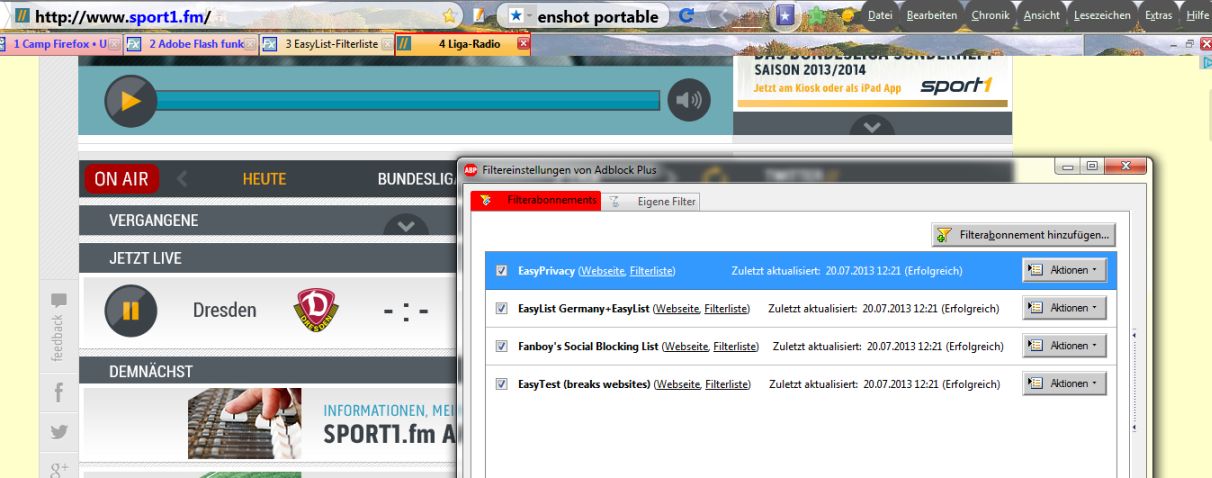Open Aktionen dropdown for EasyTest
The image size is (1212, 478).
(x=1064, y=383)
